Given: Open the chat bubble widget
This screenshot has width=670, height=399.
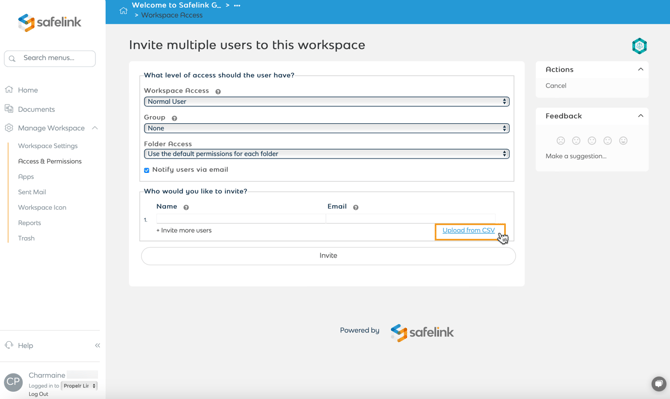Looking at the screenshot, I should click(x=658, y=384).
